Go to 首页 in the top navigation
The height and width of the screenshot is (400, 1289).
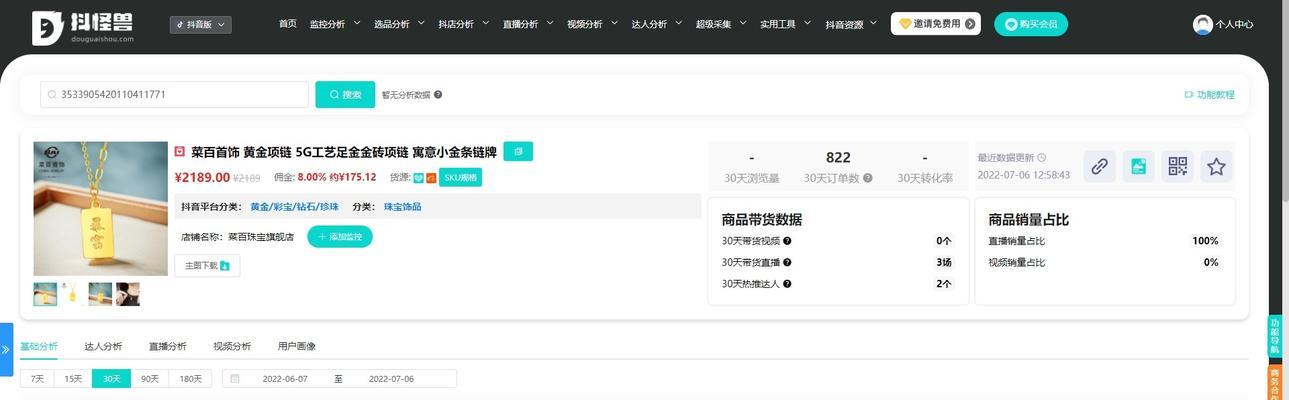[287, 24]
